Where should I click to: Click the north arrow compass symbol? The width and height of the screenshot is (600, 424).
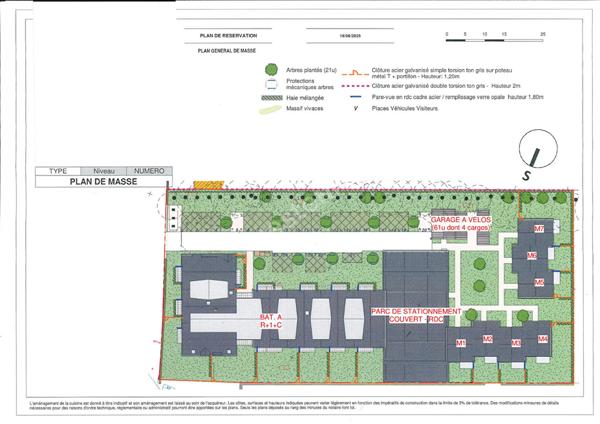(x=537, y=158)
